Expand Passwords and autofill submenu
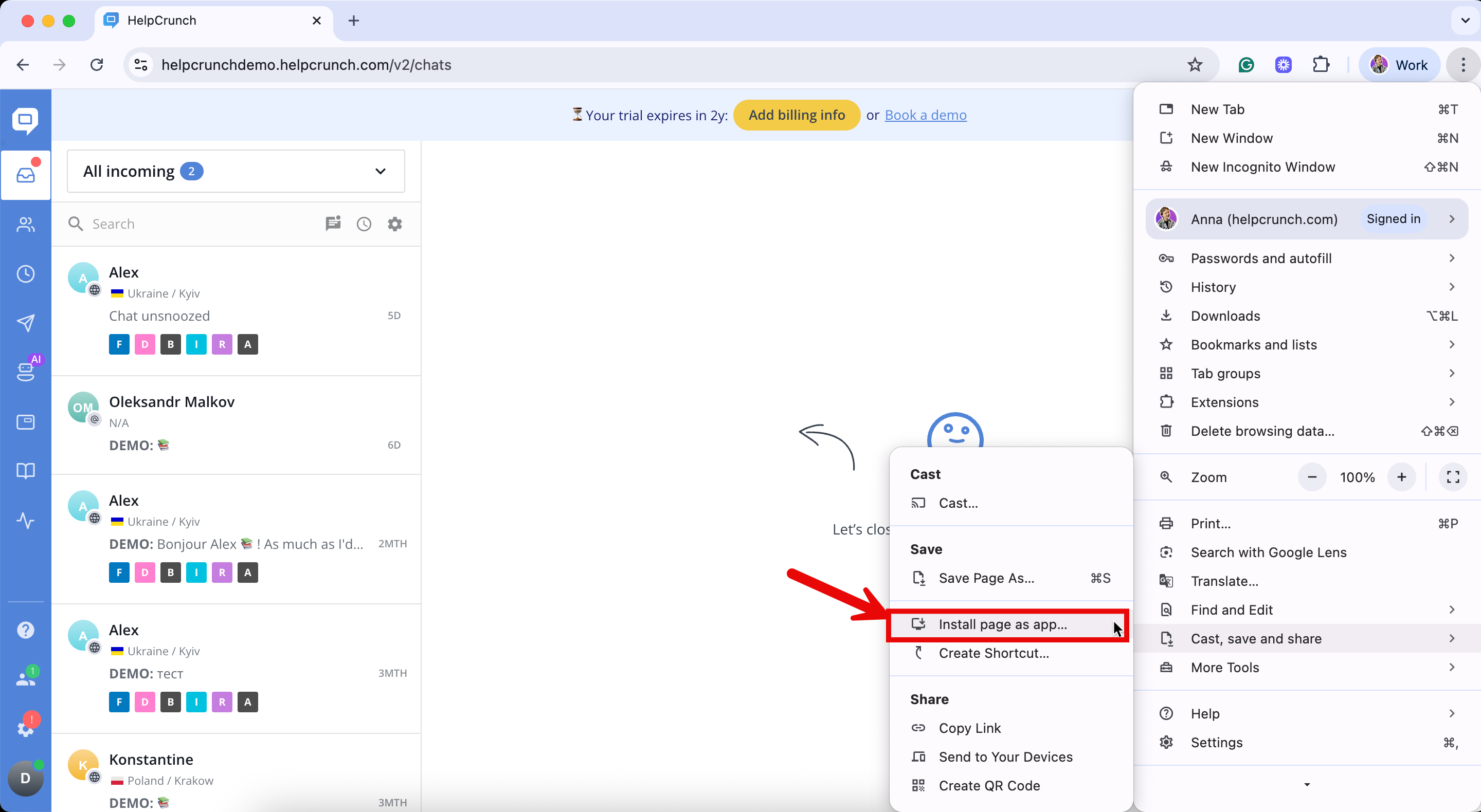 1306,259
